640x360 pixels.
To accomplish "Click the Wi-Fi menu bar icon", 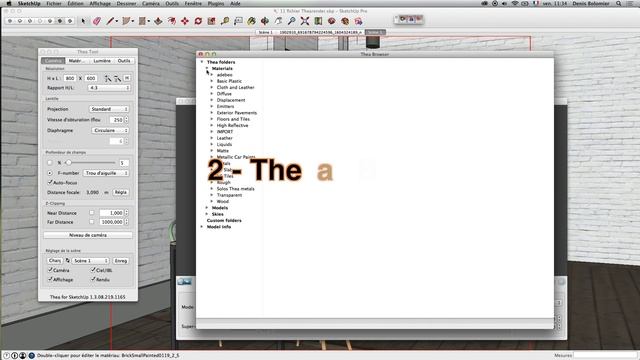I will click(515, 3).
